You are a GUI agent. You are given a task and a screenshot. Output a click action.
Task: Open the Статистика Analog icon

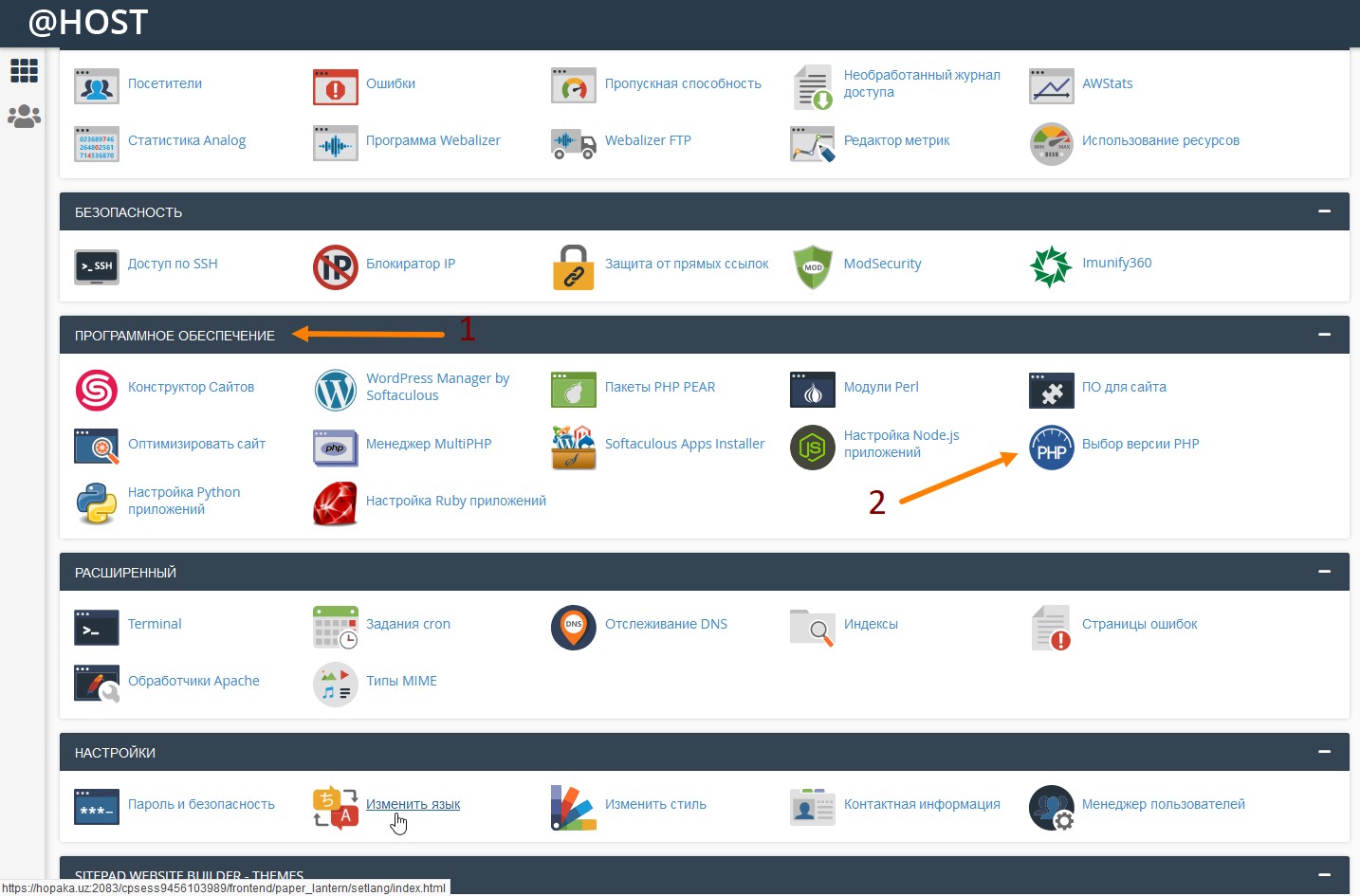(97, 143)
